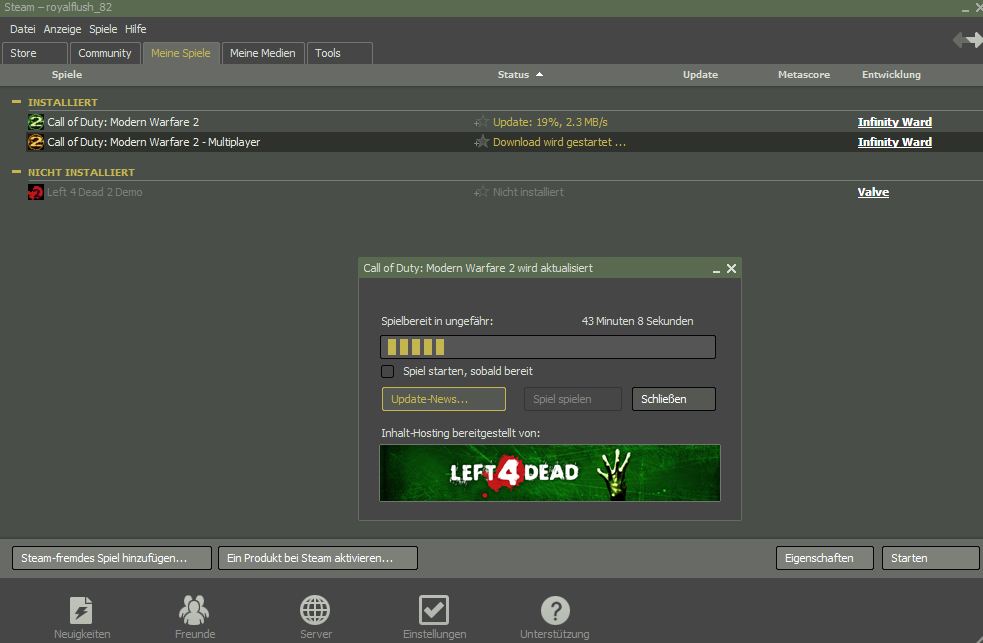Click the Modern Warfare 2 - Multiplayer game icon
The image size is (983, 643).
[x=36, y=142]
